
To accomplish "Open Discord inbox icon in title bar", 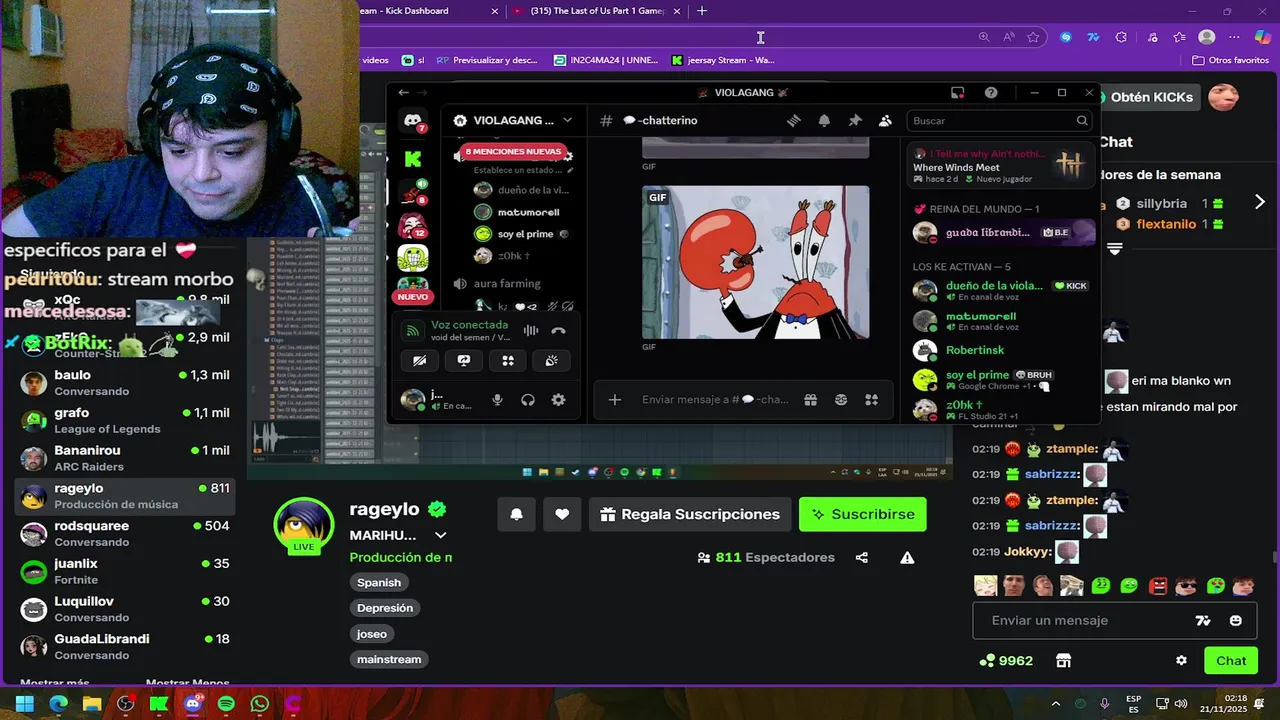I will [x=957, y=93].
